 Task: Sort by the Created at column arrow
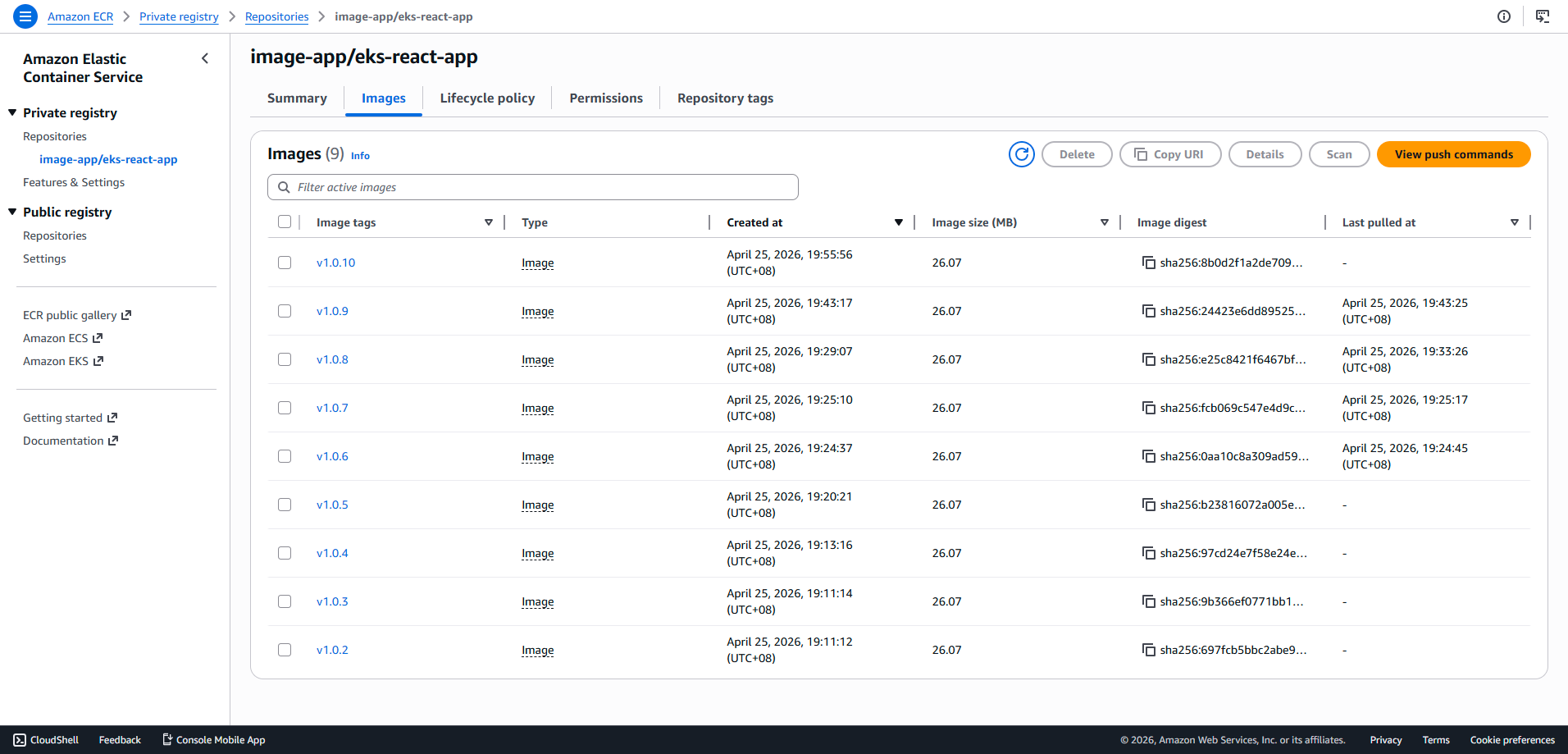[x=899, y=222]
